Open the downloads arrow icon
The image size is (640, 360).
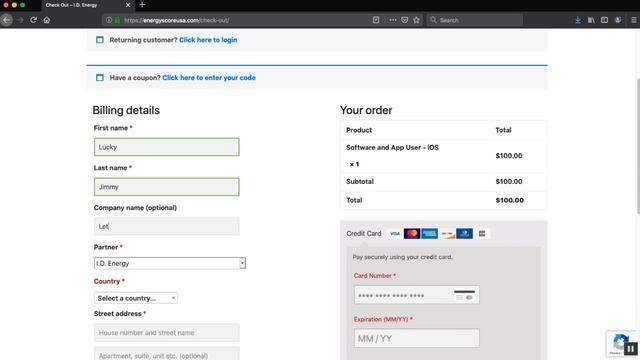[x=578, y=20]
